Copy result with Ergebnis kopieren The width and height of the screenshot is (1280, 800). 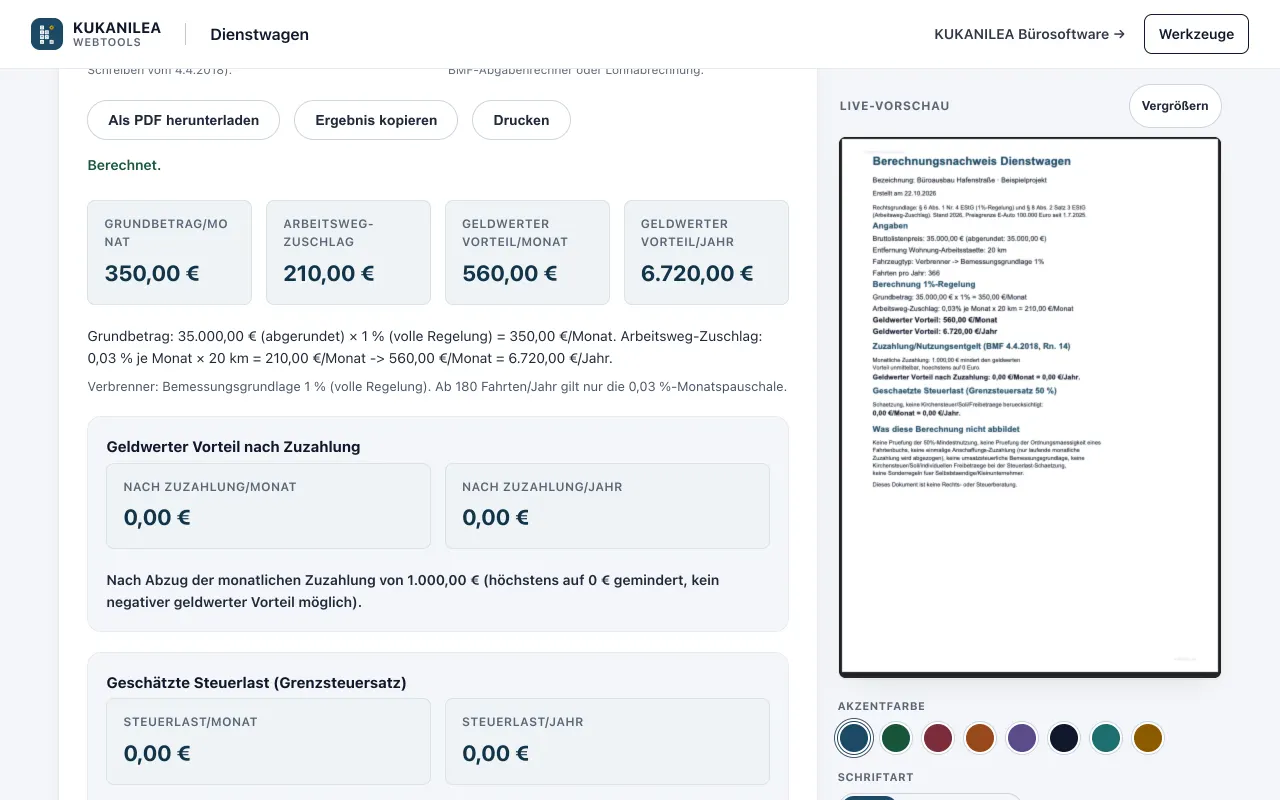376,120
